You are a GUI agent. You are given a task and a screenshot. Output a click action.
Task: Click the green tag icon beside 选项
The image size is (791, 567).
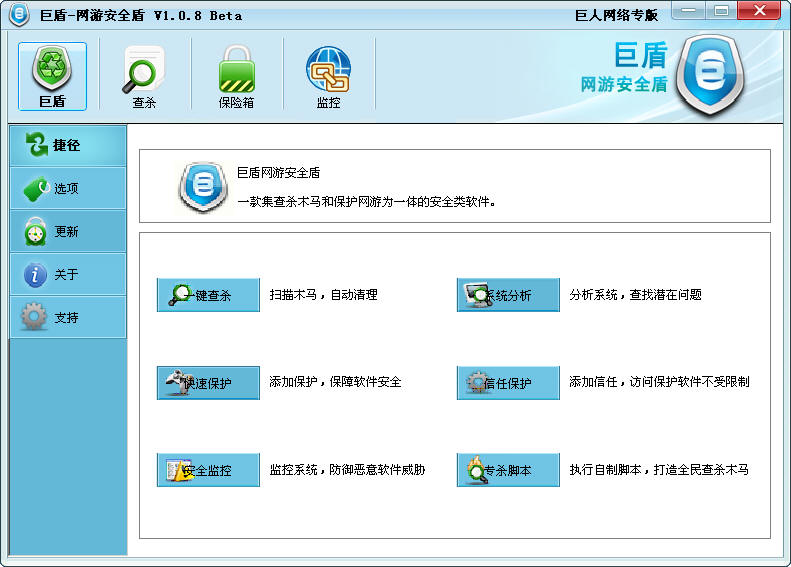(36, 189)
